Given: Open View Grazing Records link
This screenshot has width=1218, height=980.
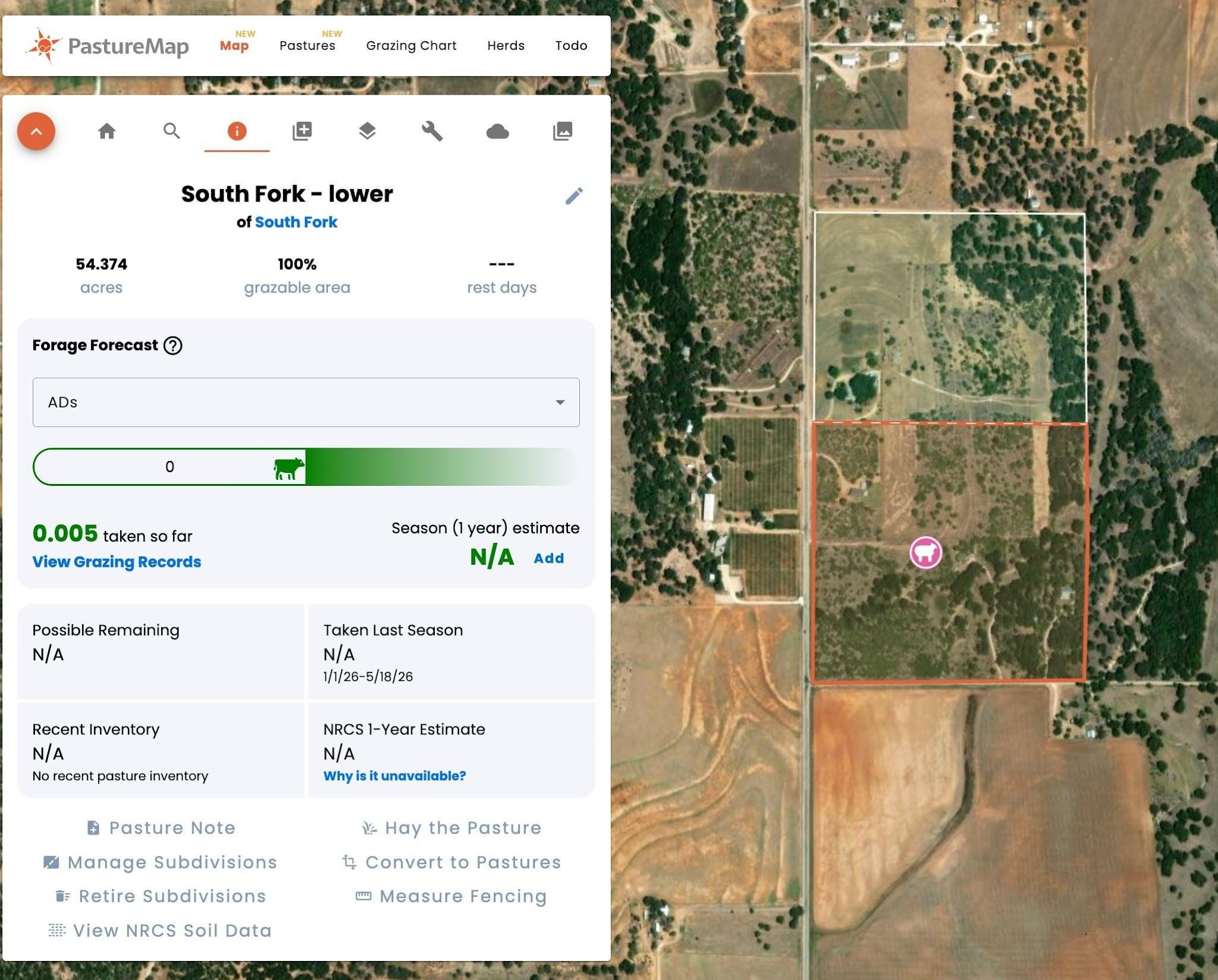Looking at the screenshot, I should pos(117,562).
